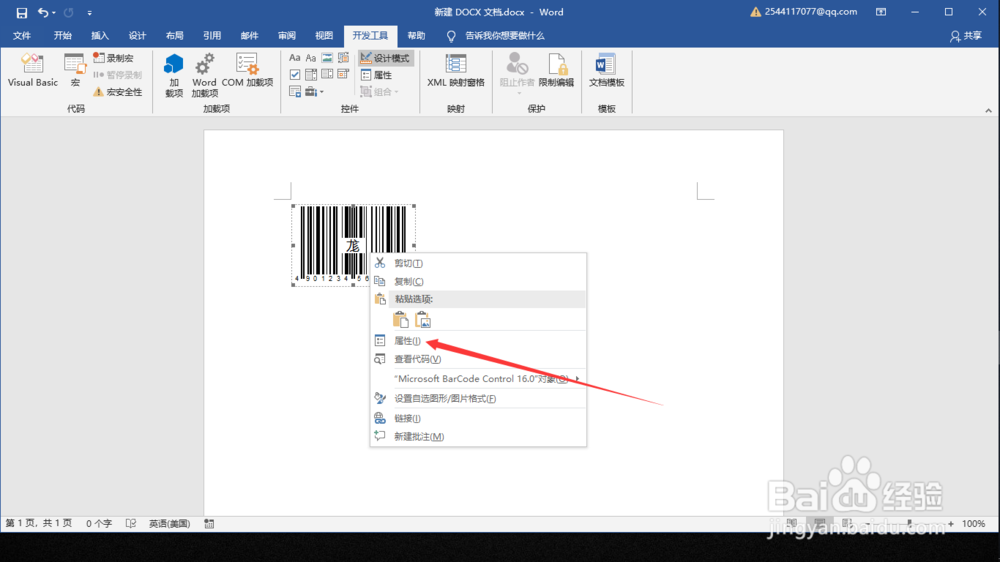1000x562 pixels.
Task: Click proofing check icon in status bar
Action: [x=131, y=524]
